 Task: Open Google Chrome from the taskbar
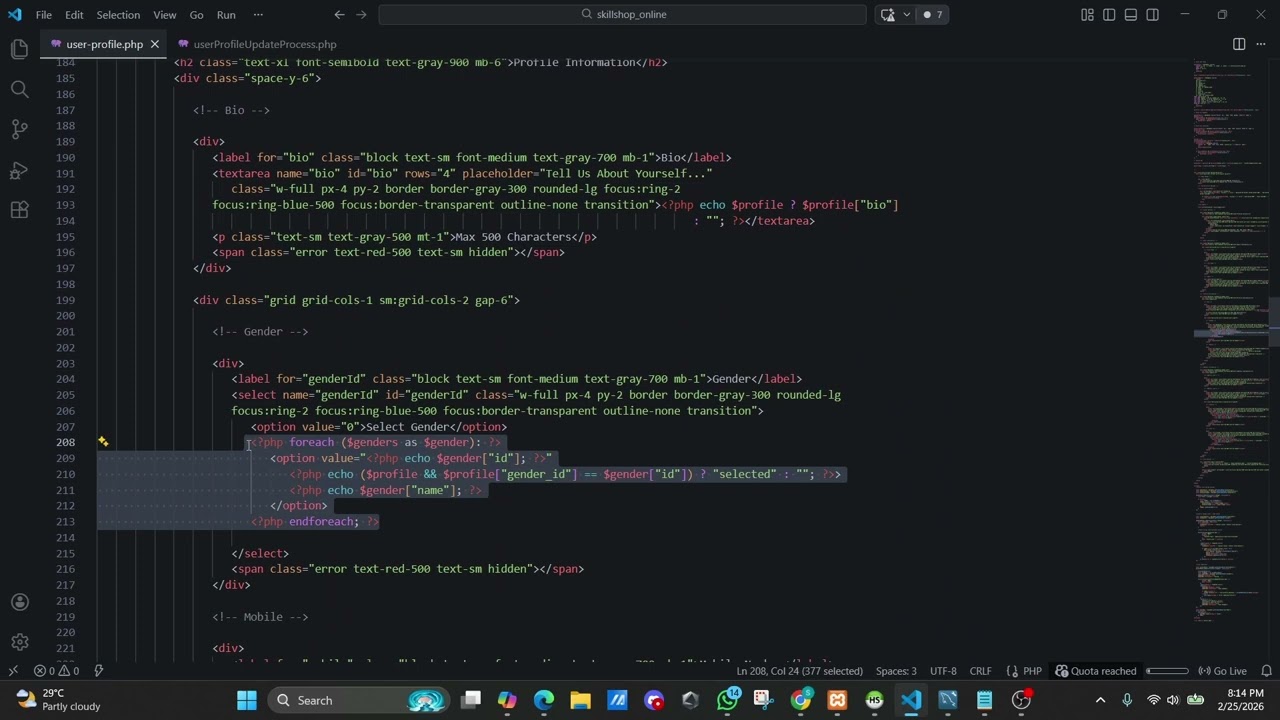801,700
